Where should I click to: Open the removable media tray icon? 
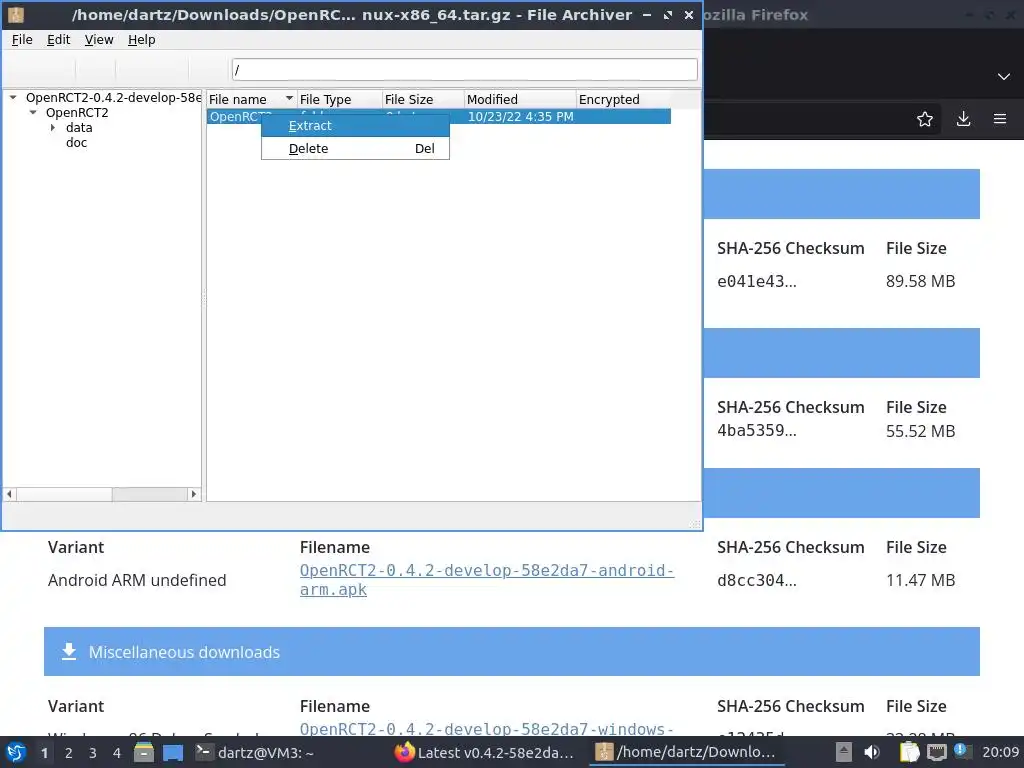(x=844, y=752)
